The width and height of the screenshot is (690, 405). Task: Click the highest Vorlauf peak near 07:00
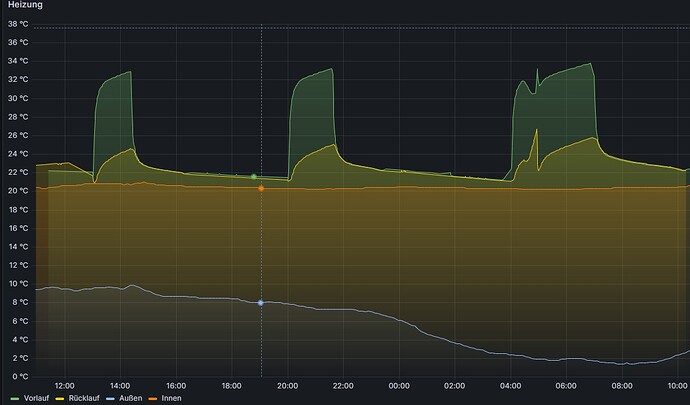click(x=591, y=64)
